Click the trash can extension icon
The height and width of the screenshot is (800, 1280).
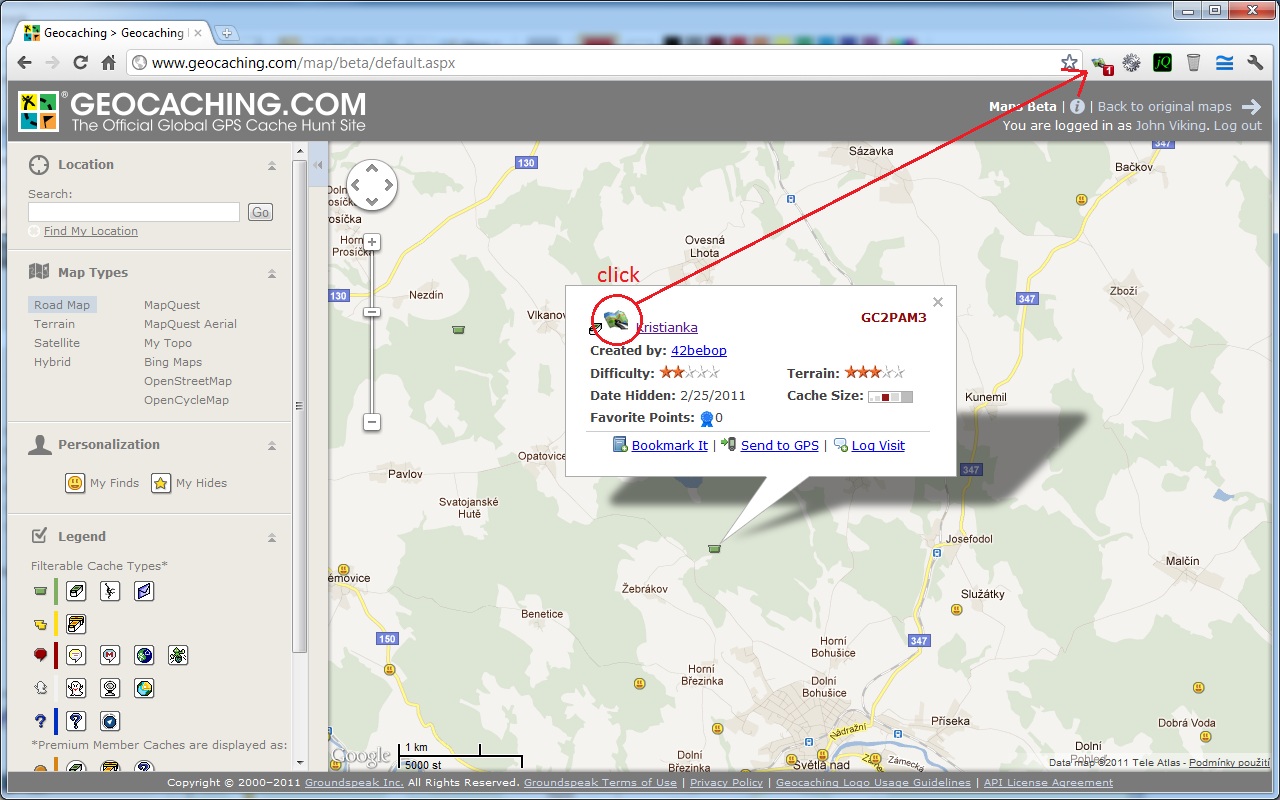(x=1193, y=63)
